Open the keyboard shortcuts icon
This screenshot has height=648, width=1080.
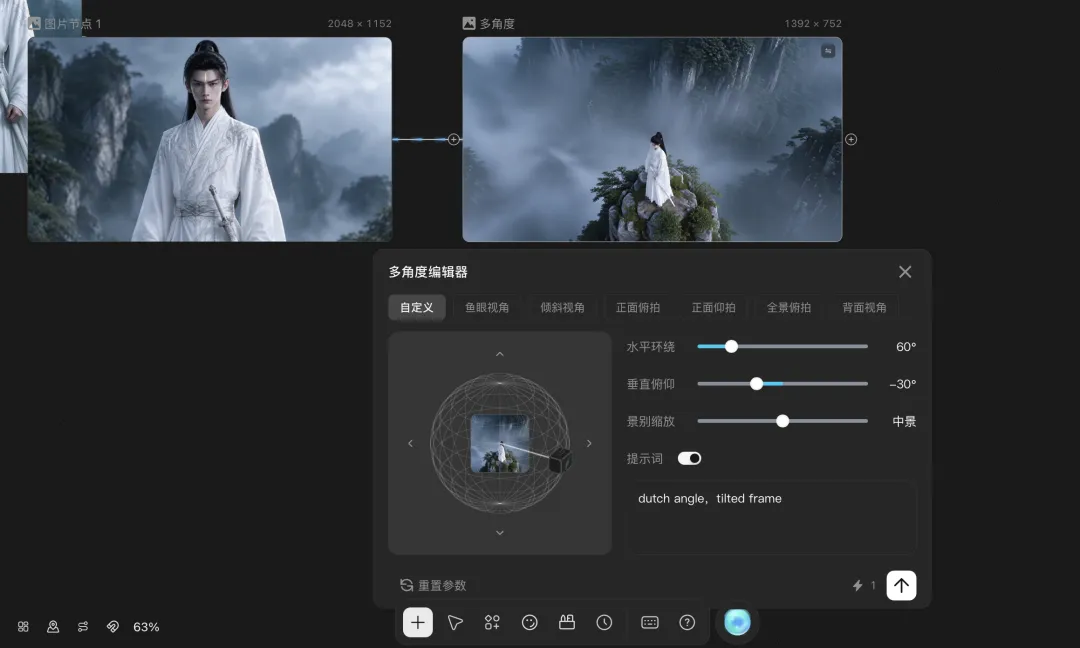click(x=650, y=623)
